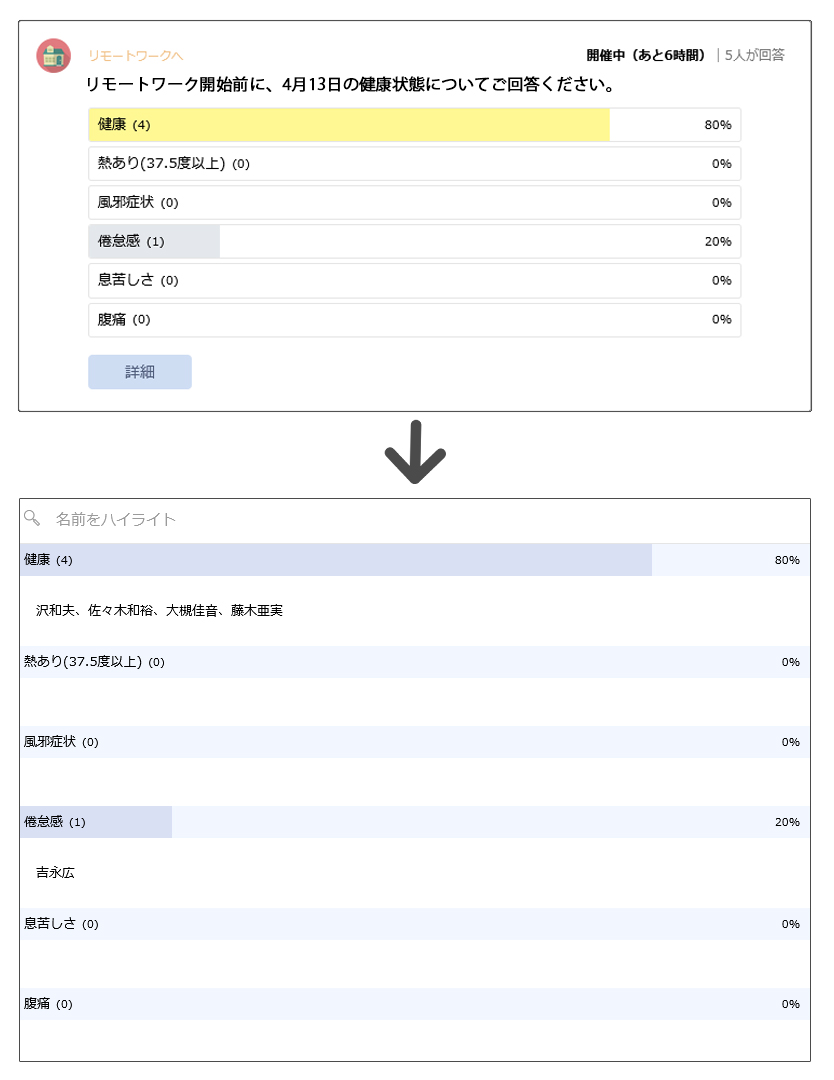Viewport: 834px width, 1080px height.
Task: Open the リモートワークへ link
Action: click(136, 56)
